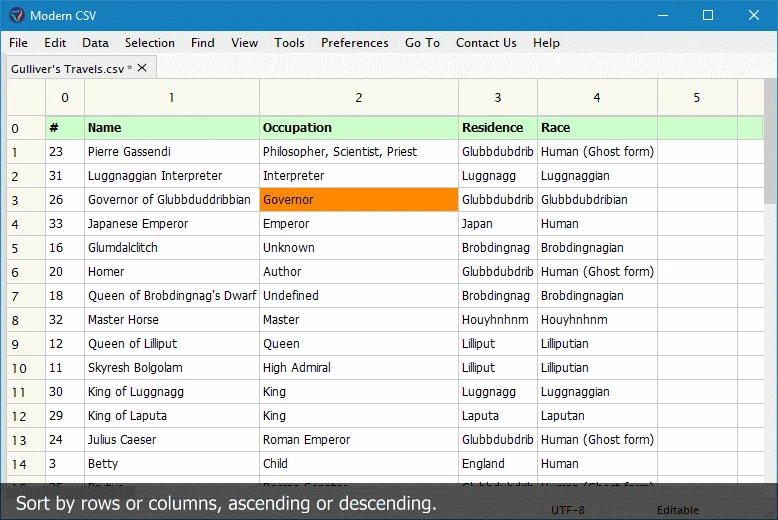This screenshot has height=520, width=778.
Task: Open the Find menu
Action: click(x=203, y=43)
